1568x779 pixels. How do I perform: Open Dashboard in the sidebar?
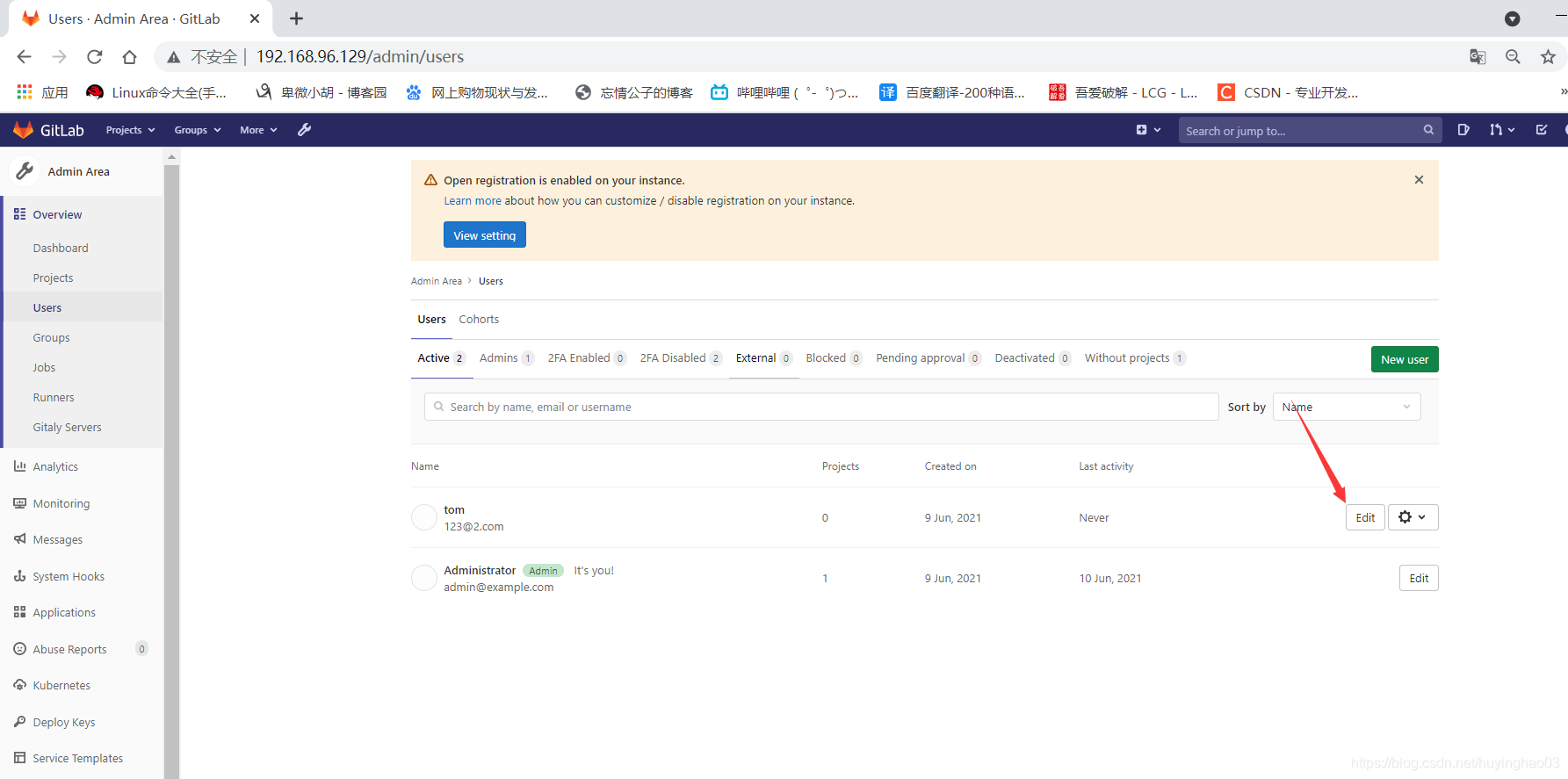(61, 249)
